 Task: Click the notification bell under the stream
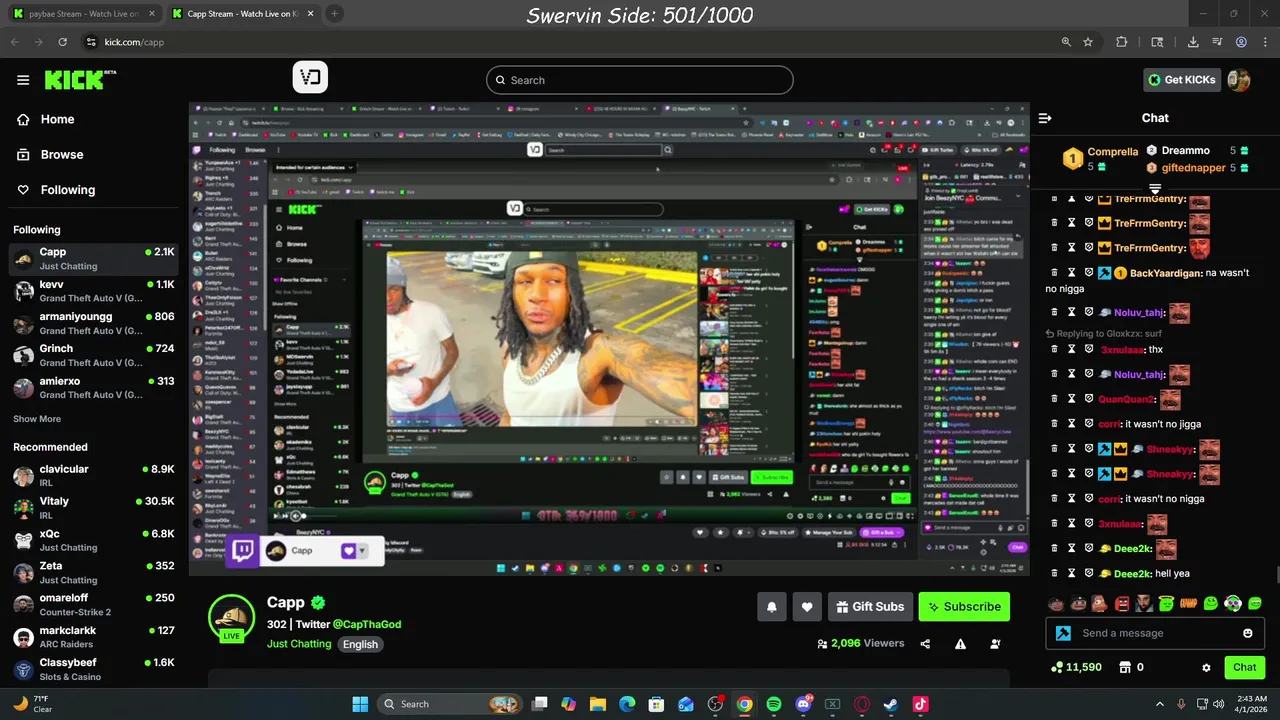click(x=771, y=606)
